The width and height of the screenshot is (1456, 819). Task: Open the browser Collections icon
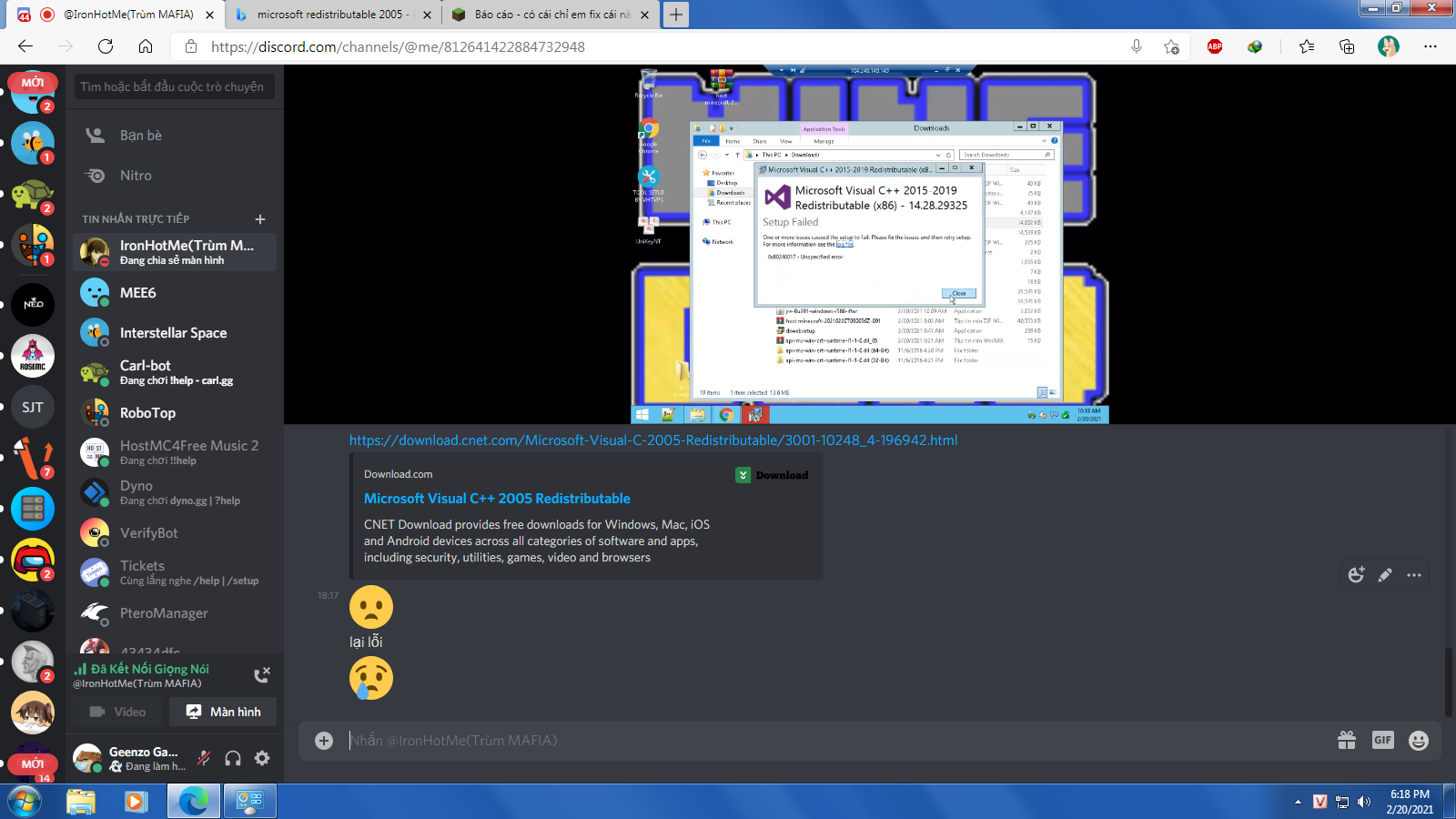(x=1347, y=46)
